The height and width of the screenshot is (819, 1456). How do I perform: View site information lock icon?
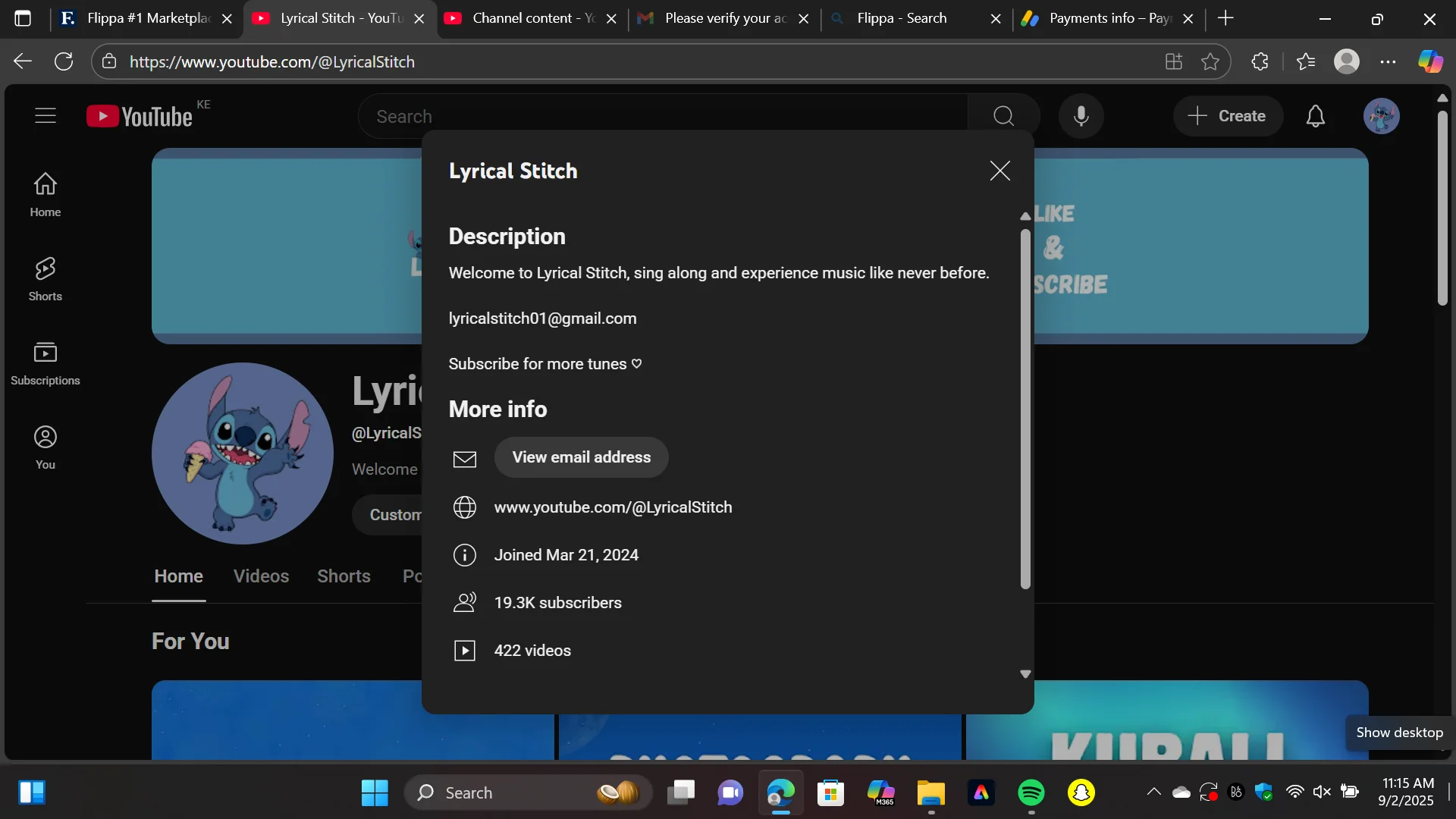[109, 61]
